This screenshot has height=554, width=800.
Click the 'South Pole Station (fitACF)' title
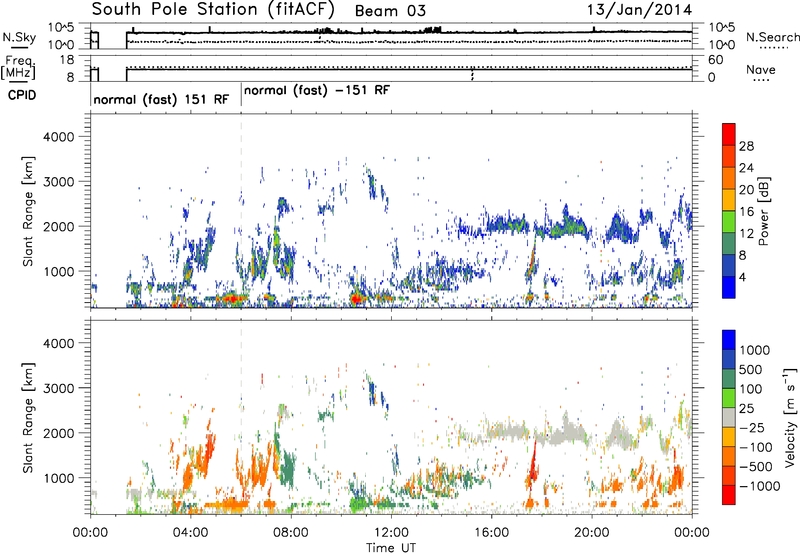tap(213, 9)
